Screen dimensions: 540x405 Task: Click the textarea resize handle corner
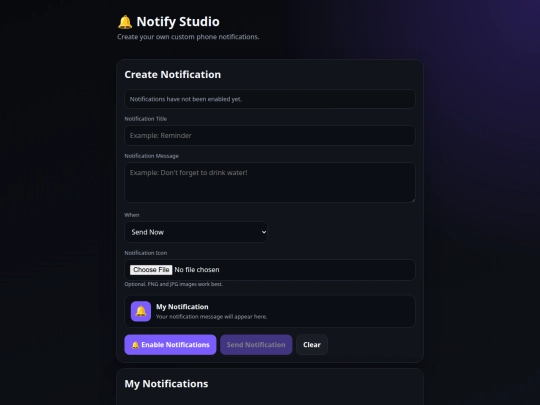413,200
